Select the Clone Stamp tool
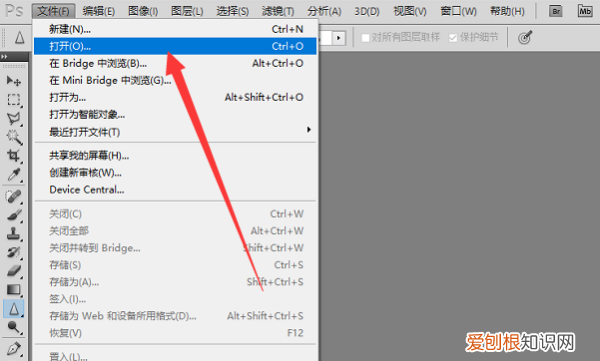Viewport: 600px width, 361px height. (14, 234)
